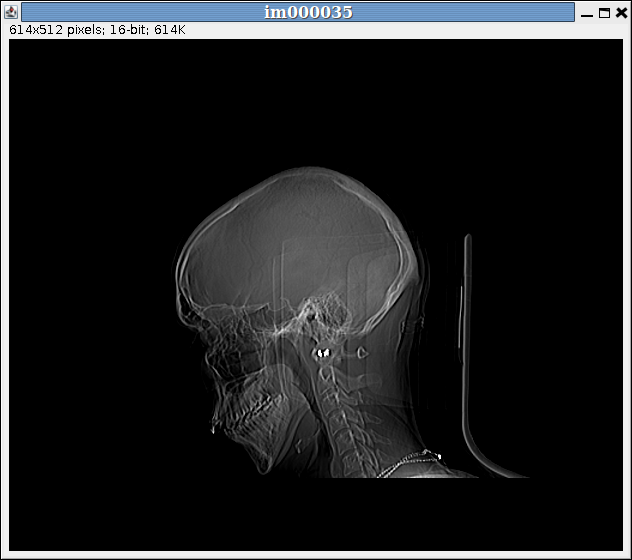Click the bright dental filling spot in image

(x=323, y=353)
